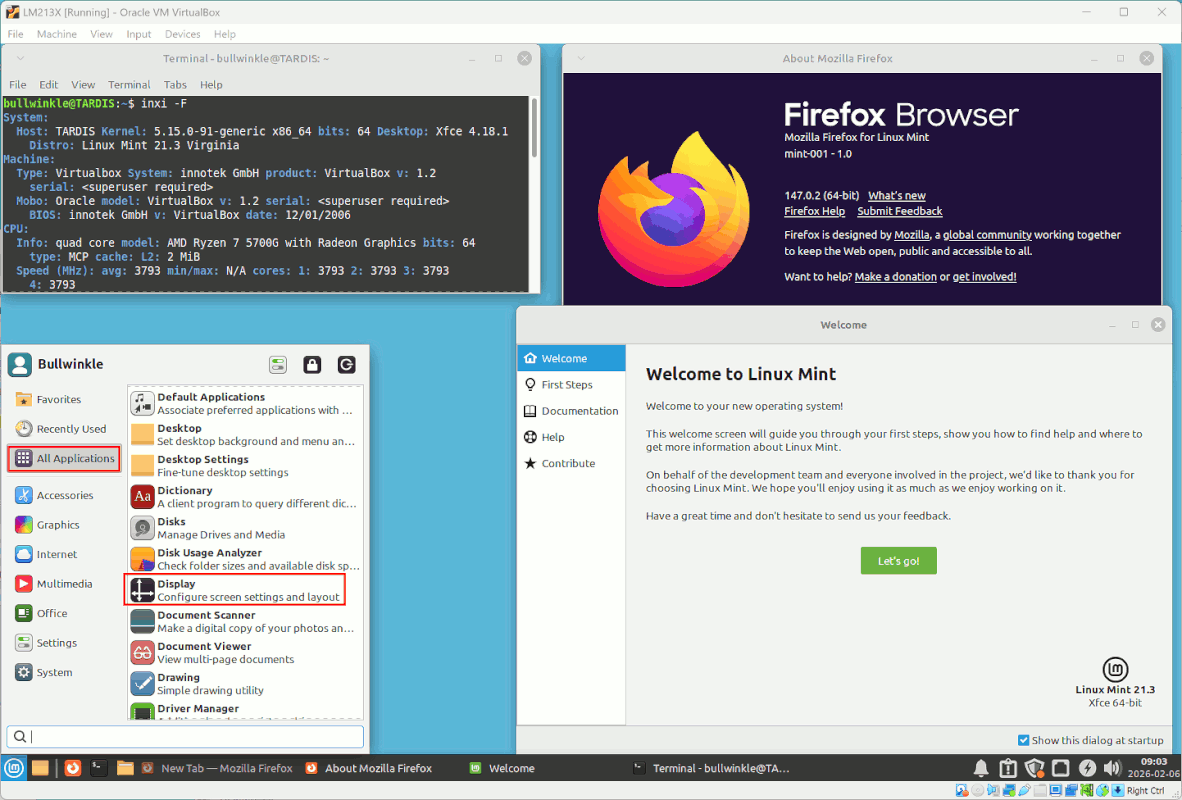Click the menu search input field

tap(185, 737)
